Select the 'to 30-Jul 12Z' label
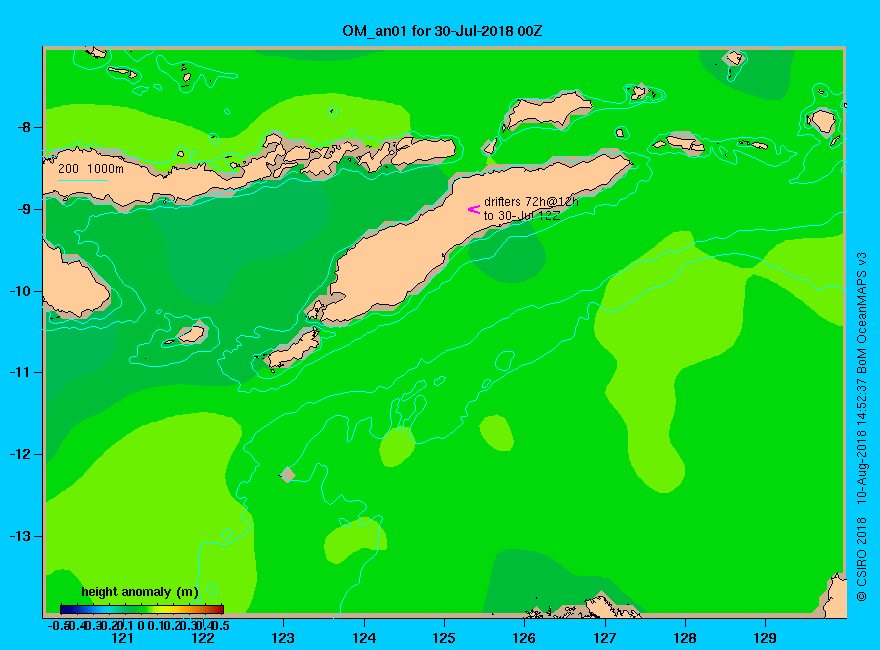This screenshot has height=650, width=880. tap(521, 216)
